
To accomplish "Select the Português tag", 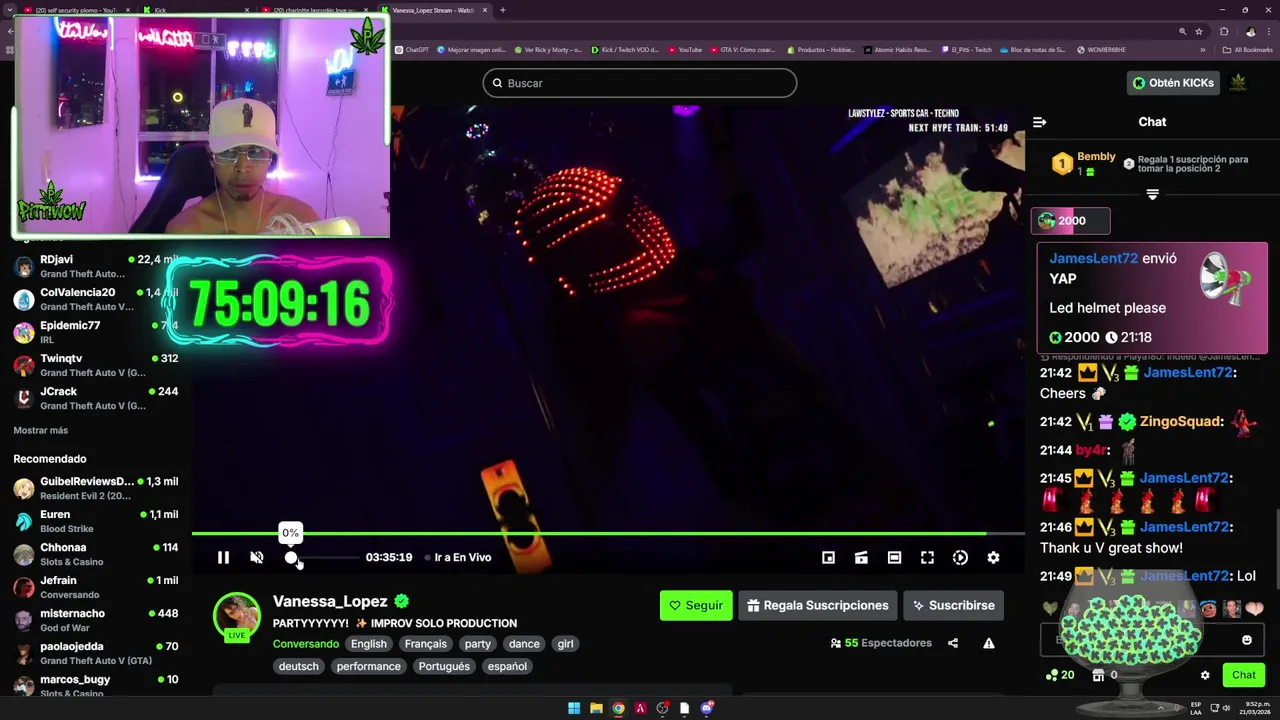I will 444,667.
